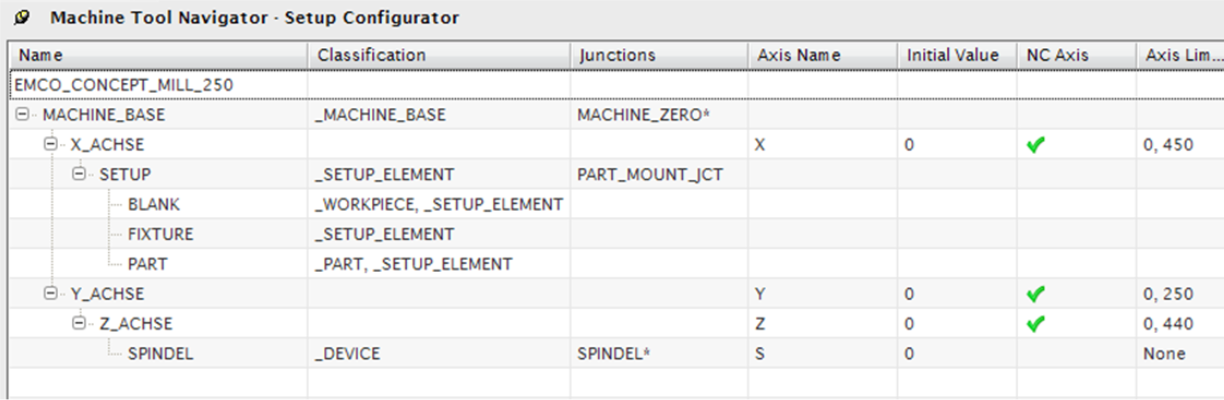Collapse the Y_ACHSE tree node
The image size is (1224, 400).
(51, 294)
